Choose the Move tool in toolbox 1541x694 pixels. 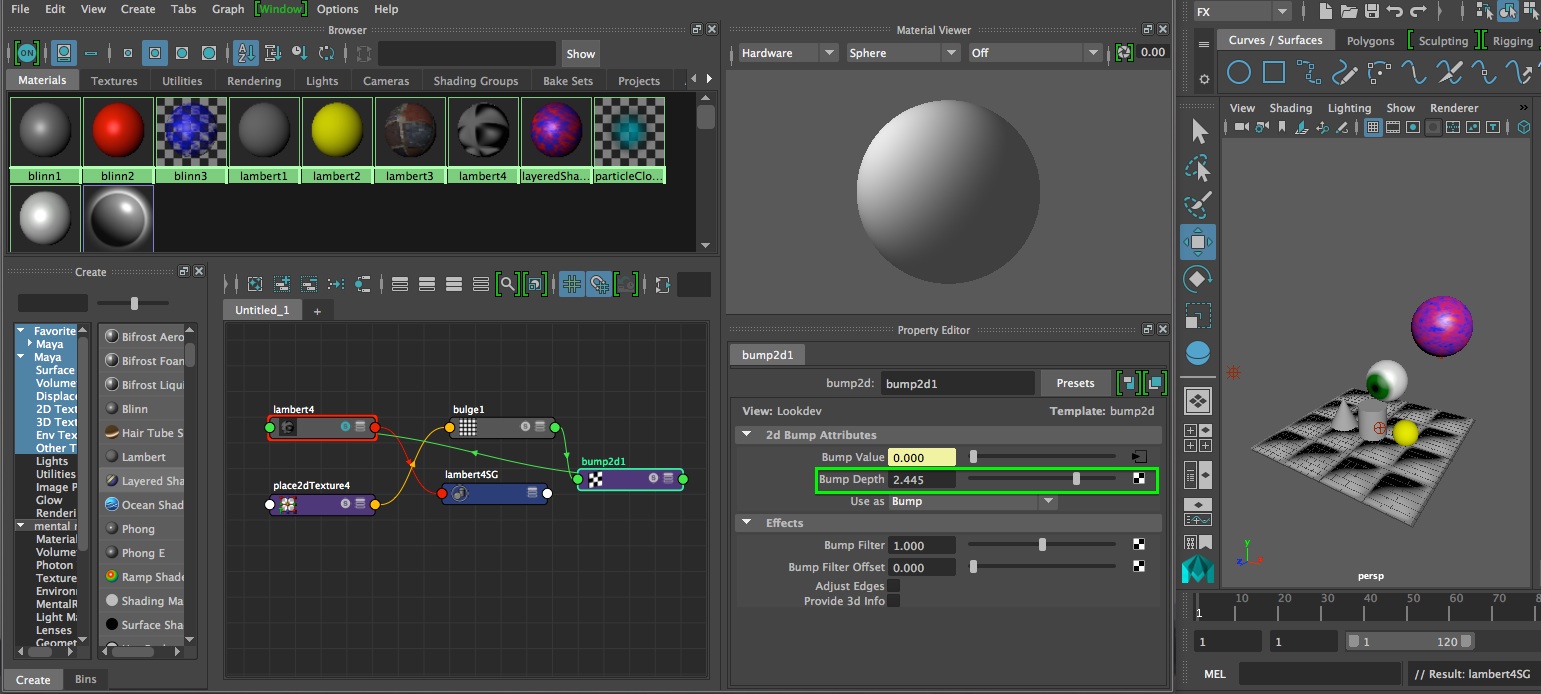(1198, 242)
